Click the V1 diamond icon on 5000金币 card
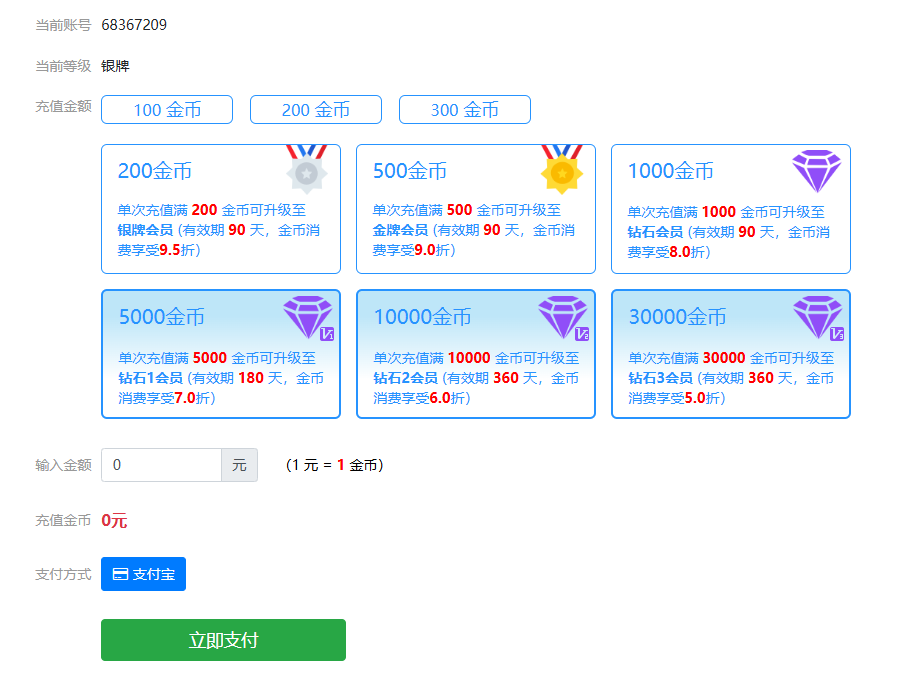This screenshot has height=676, width=898. tap(307, 317)
